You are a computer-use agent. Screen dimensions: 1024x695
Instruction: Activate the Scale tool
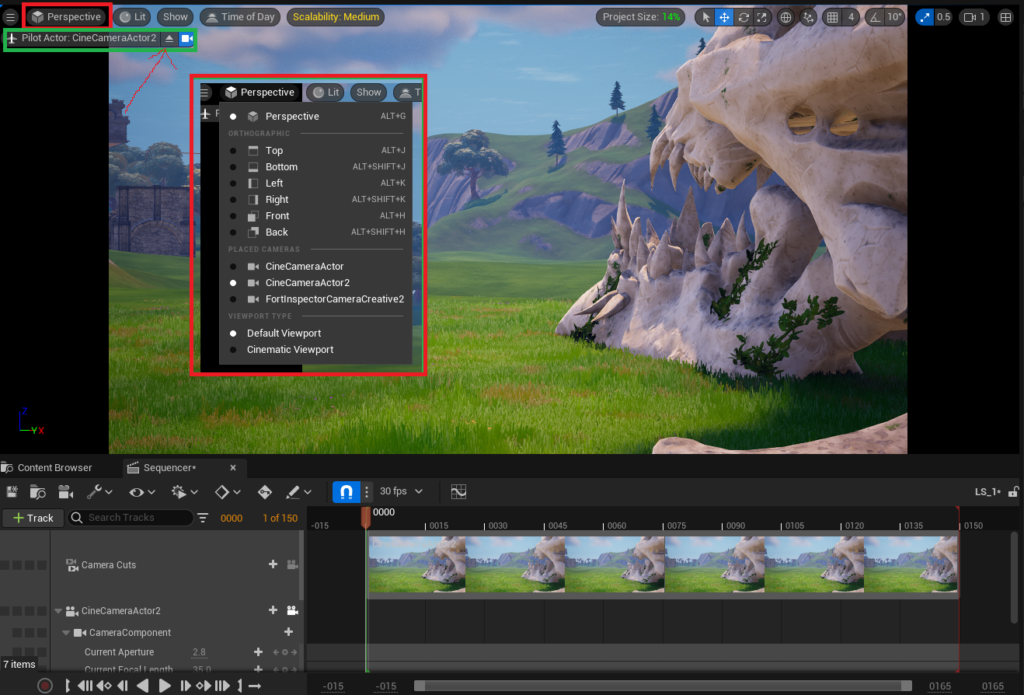tap(761, 18)
